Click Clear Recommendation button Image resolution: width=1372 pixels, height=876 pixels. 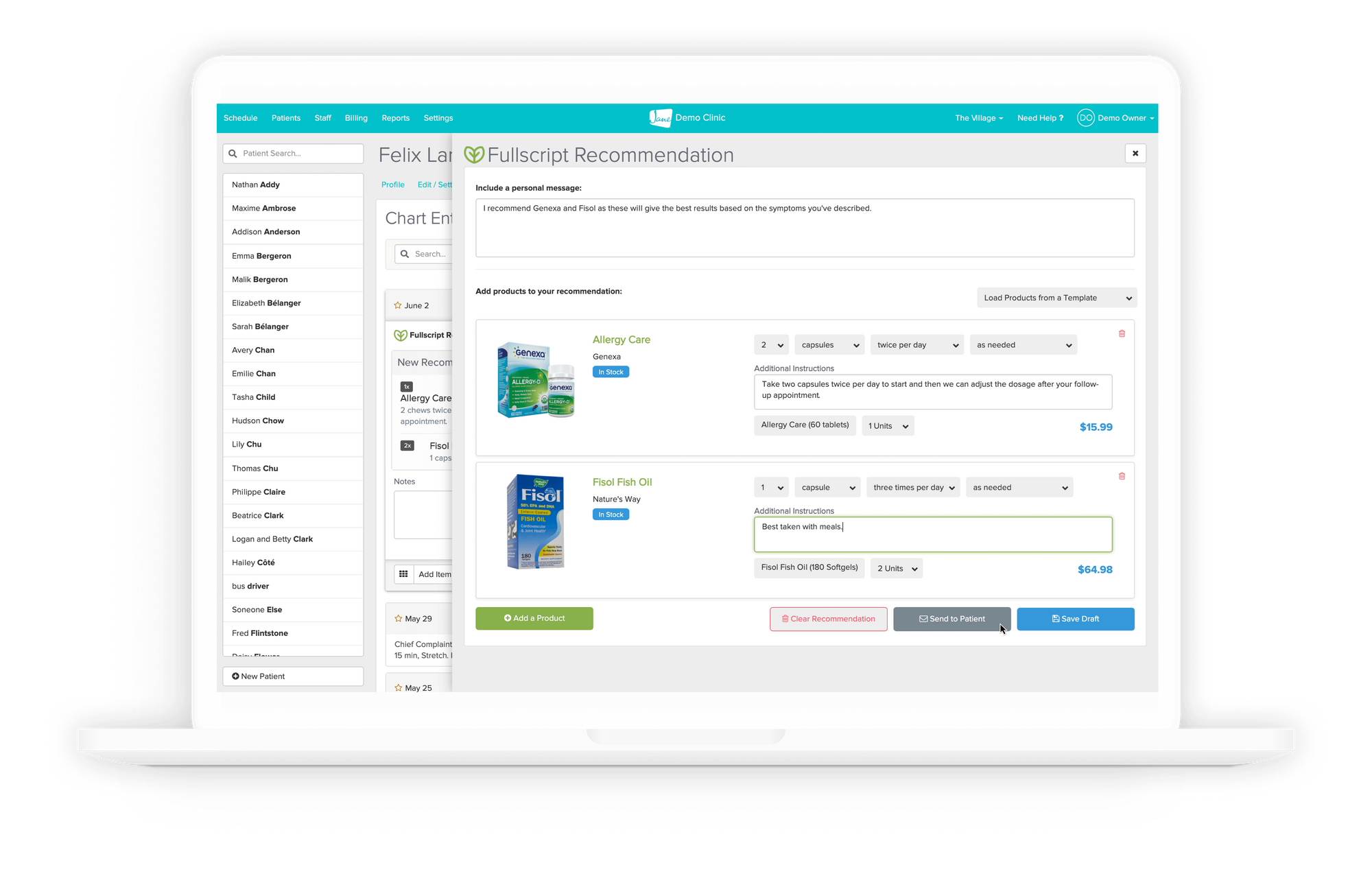pyautogui.click(x=829, y=619)
